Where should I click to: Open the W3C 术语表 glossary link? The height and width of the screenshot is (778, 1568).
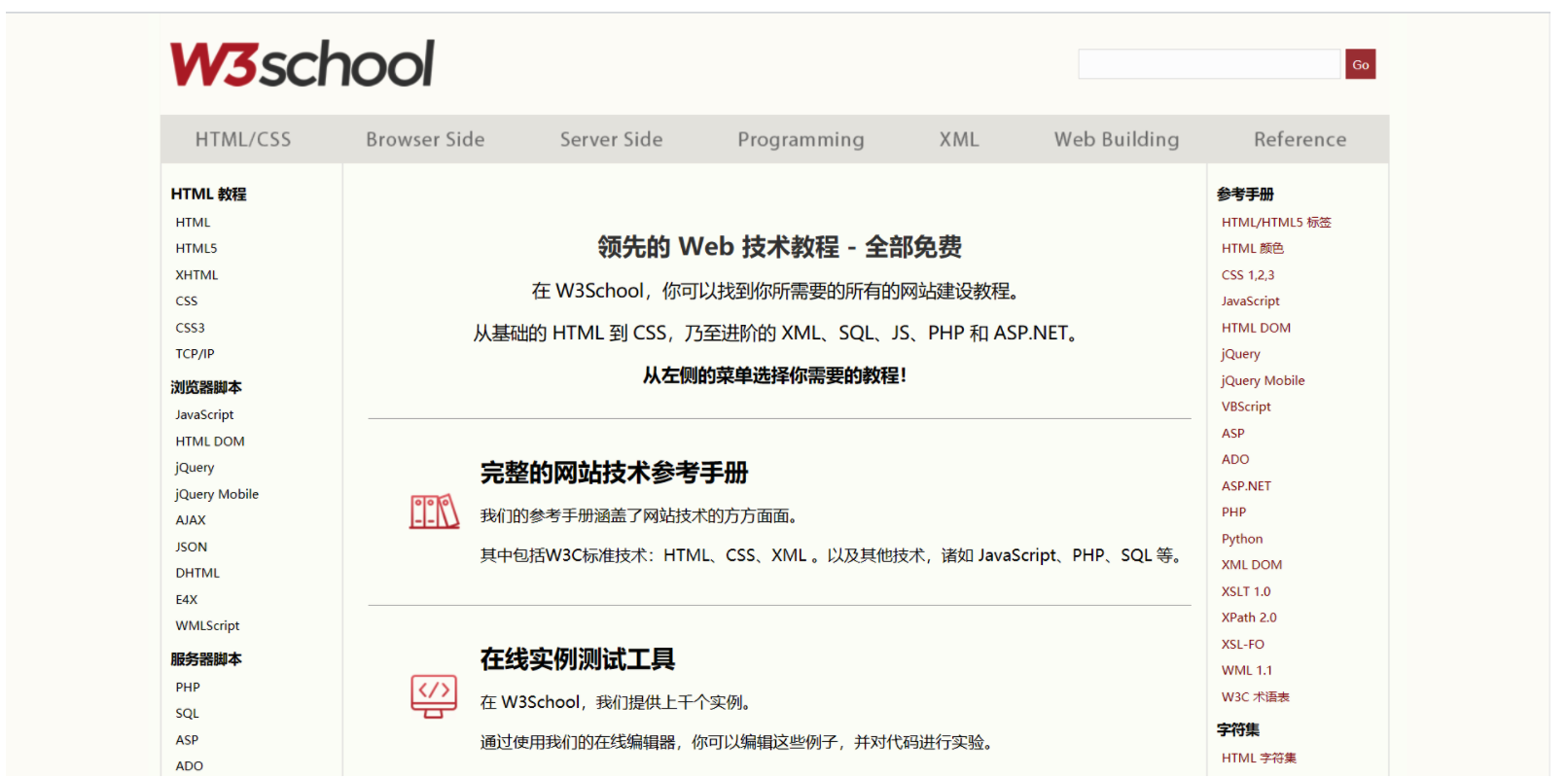pos(1256,697)
